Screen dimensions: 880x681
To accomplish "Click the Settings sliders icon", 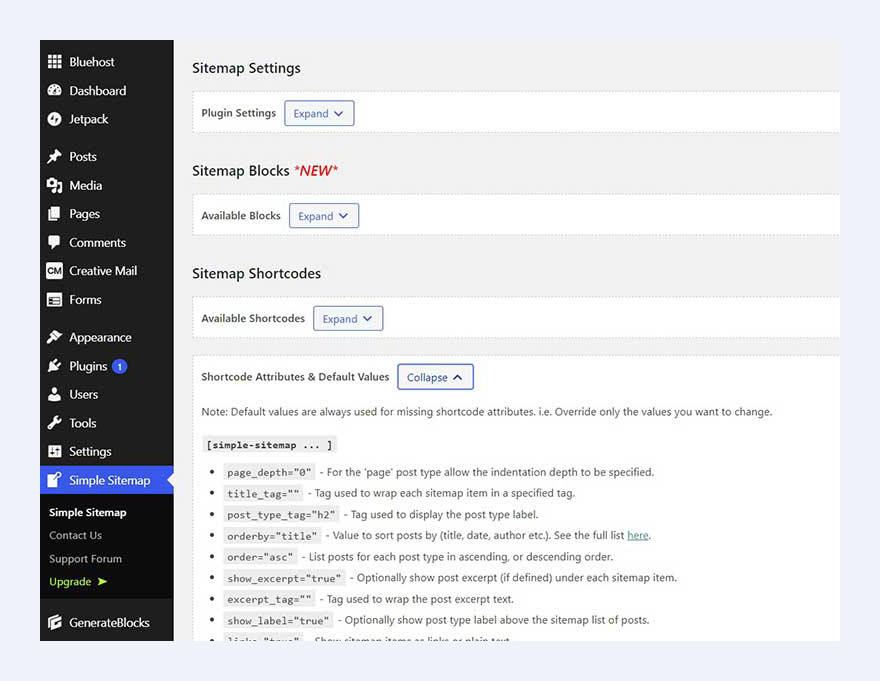I will click(54, 451).
